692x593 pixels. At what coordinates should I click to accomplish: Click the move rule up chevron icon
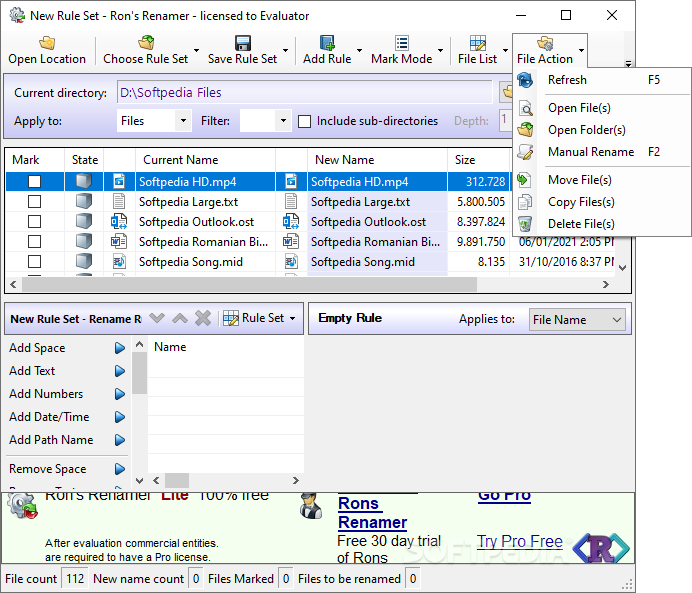pyautogui.click(x=180, y=318)
